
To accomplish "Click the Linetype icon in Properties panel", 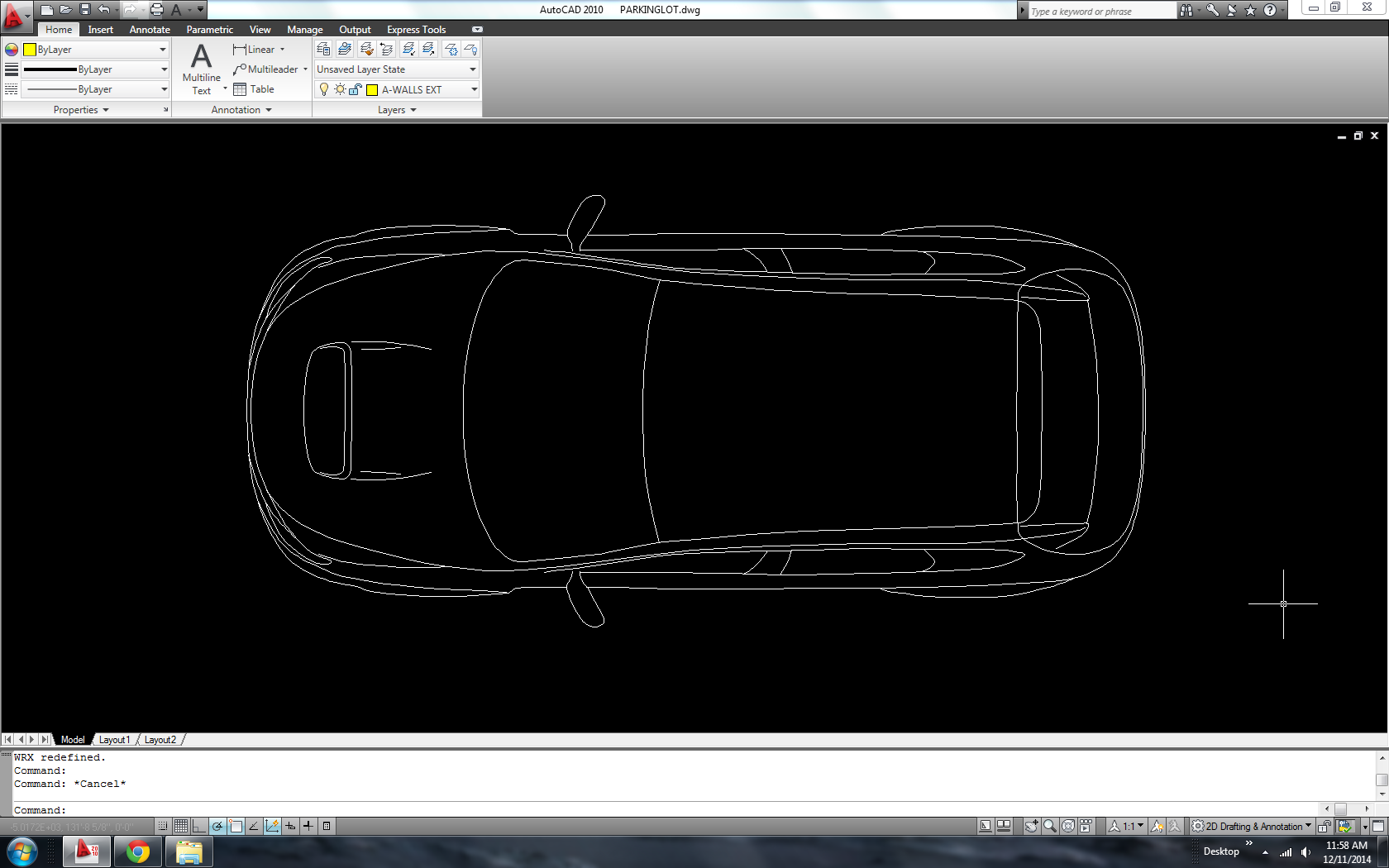I will pyautogui.click(x=12, y=89).
